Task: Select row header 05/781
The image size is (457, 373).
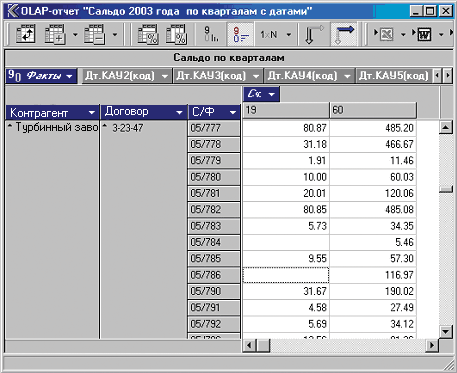Action: tap(214, 193)
